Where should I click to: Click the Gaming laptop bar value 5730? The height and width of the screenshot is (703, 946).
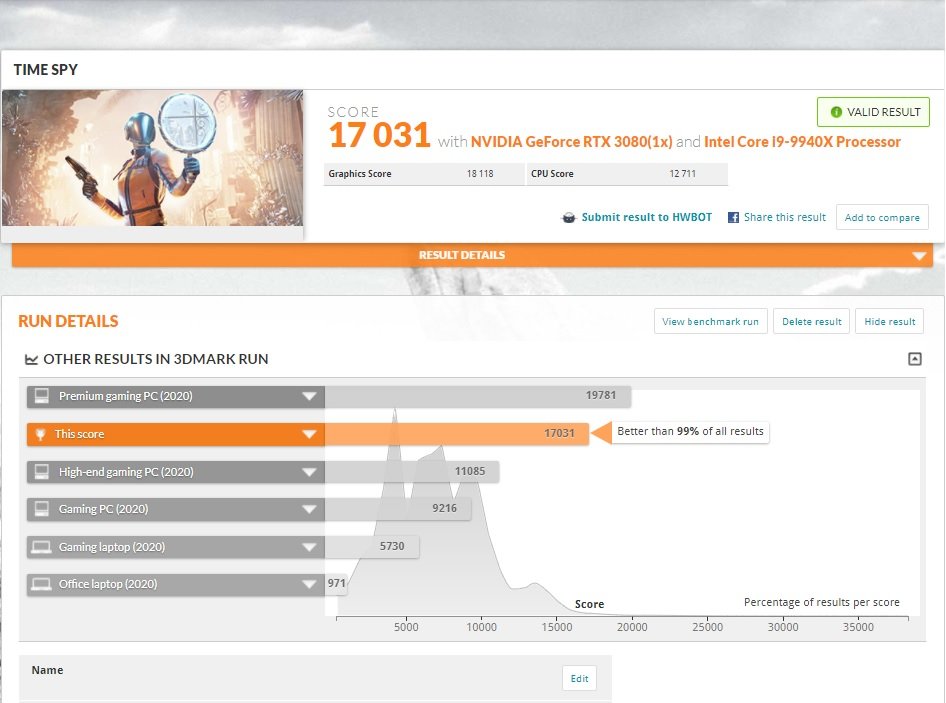click(x=392, y=546)
